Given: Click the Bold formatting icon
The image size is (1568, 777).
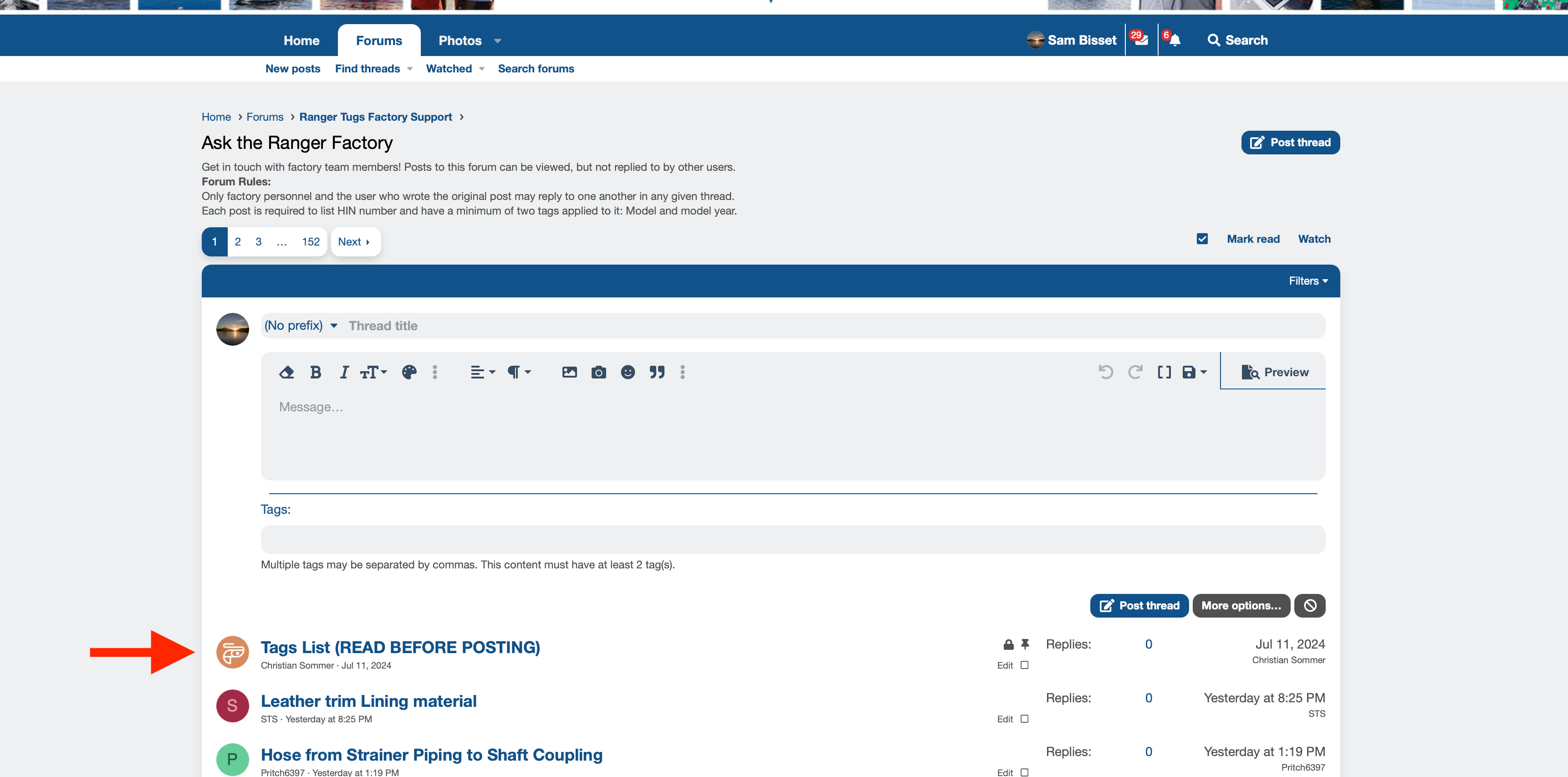Looking at the screenshot, I should [315, 372].
